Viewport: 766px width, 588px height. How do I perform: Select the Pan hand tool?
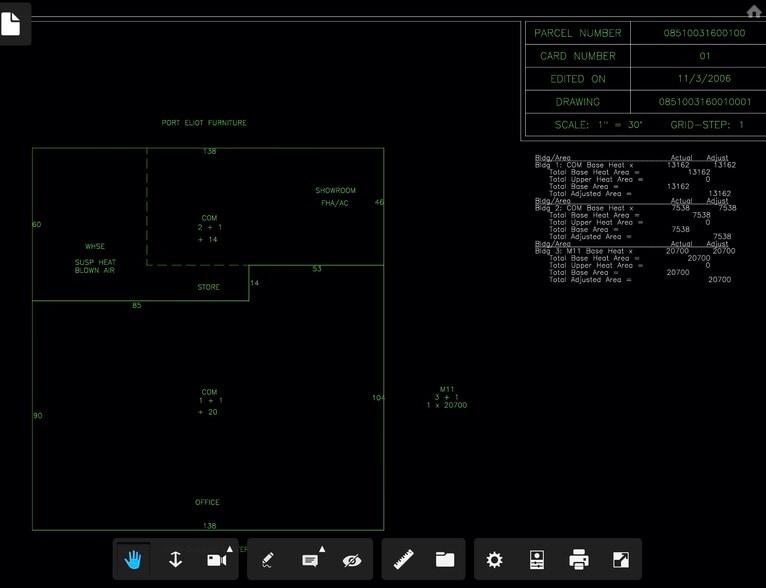click(133, 560)
